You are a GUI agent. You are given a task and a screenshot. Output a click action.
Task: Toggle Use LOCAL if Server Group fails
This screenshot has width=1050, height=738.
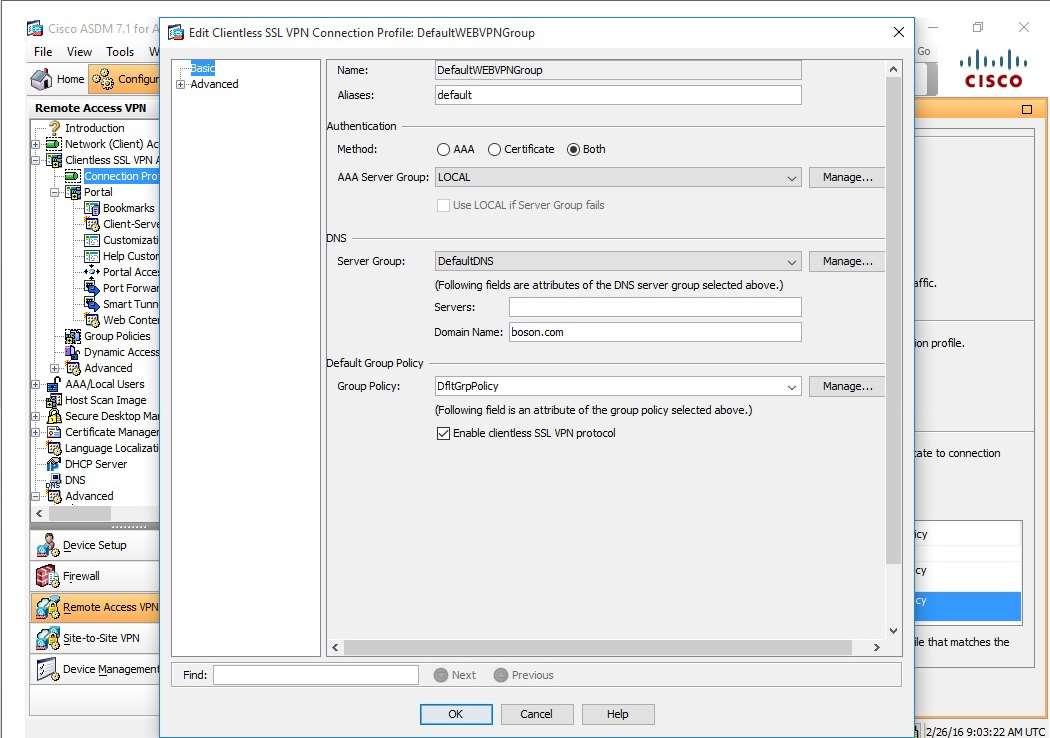443,206
